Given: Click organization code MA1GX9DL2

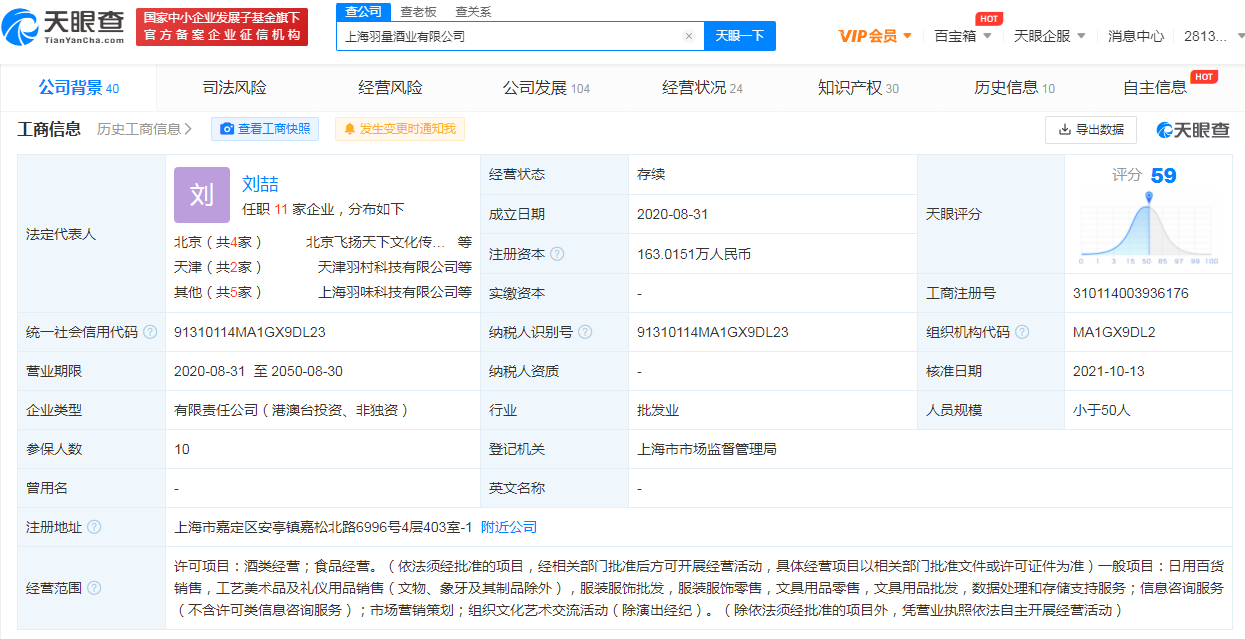Looking at the screenshot, I should point(1114,332).
